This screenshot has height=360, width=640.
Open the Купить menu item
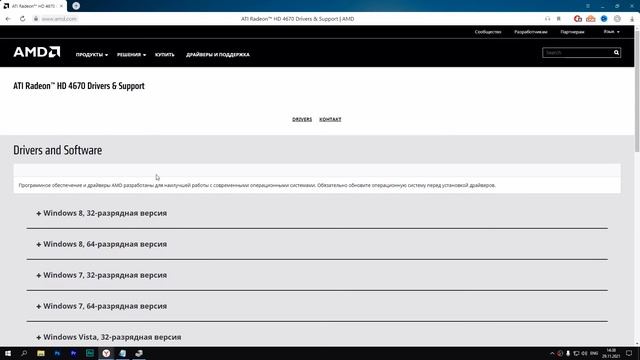164,55
